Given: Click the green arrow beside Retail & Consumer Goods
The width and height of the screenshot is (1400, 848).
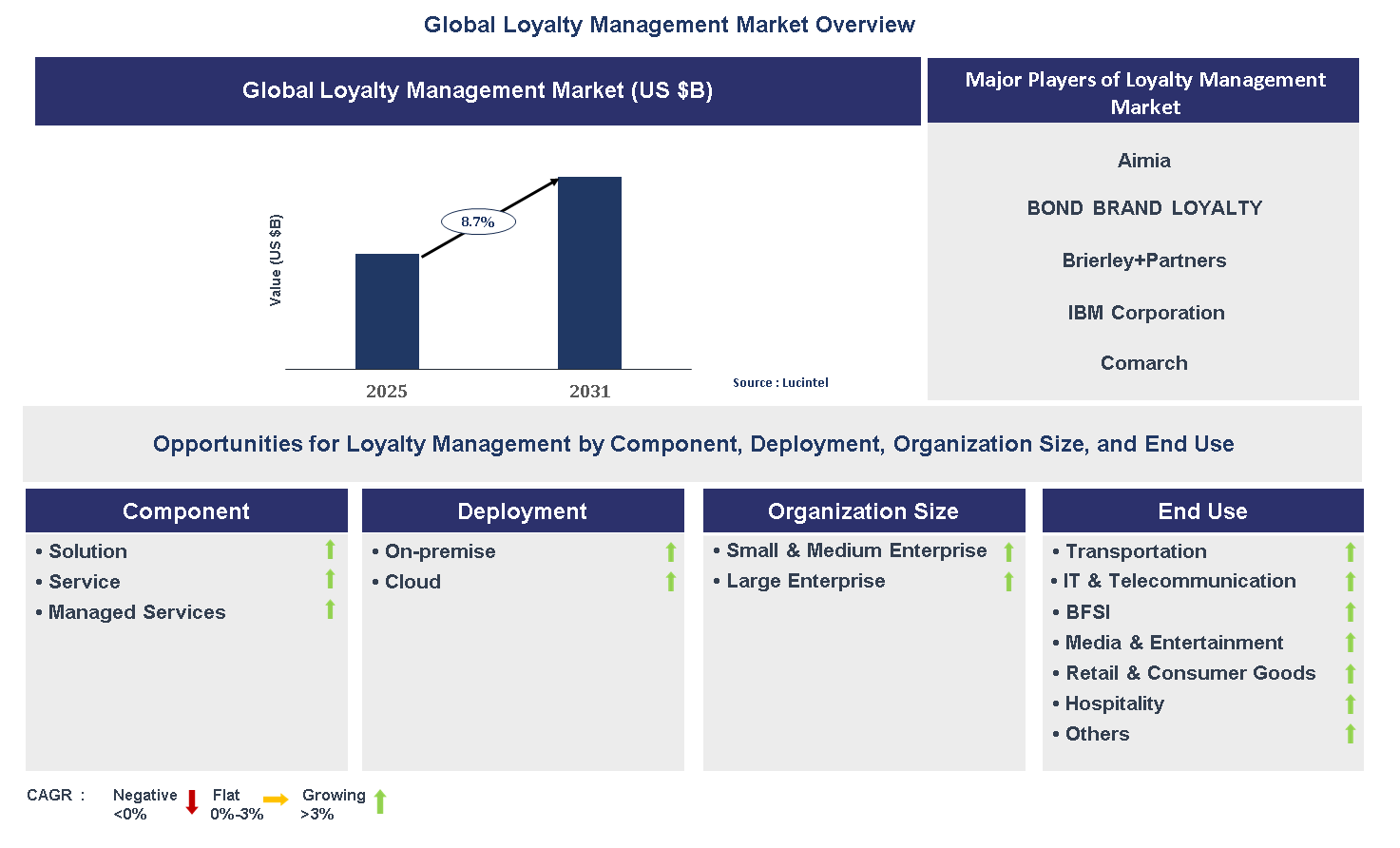Looking at the screenshot, I should [1350, 674].
